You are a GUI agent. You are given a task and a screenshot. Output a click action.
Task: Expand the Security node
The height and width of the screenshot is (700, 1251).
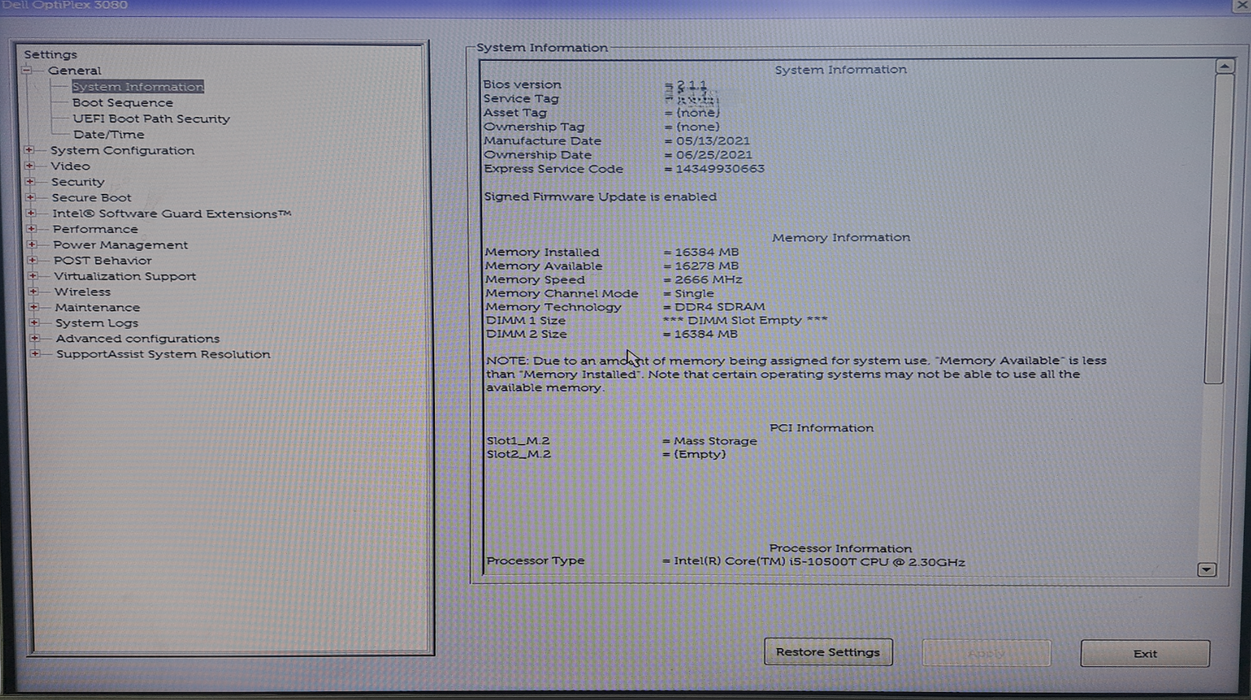(x=30, y=182)
